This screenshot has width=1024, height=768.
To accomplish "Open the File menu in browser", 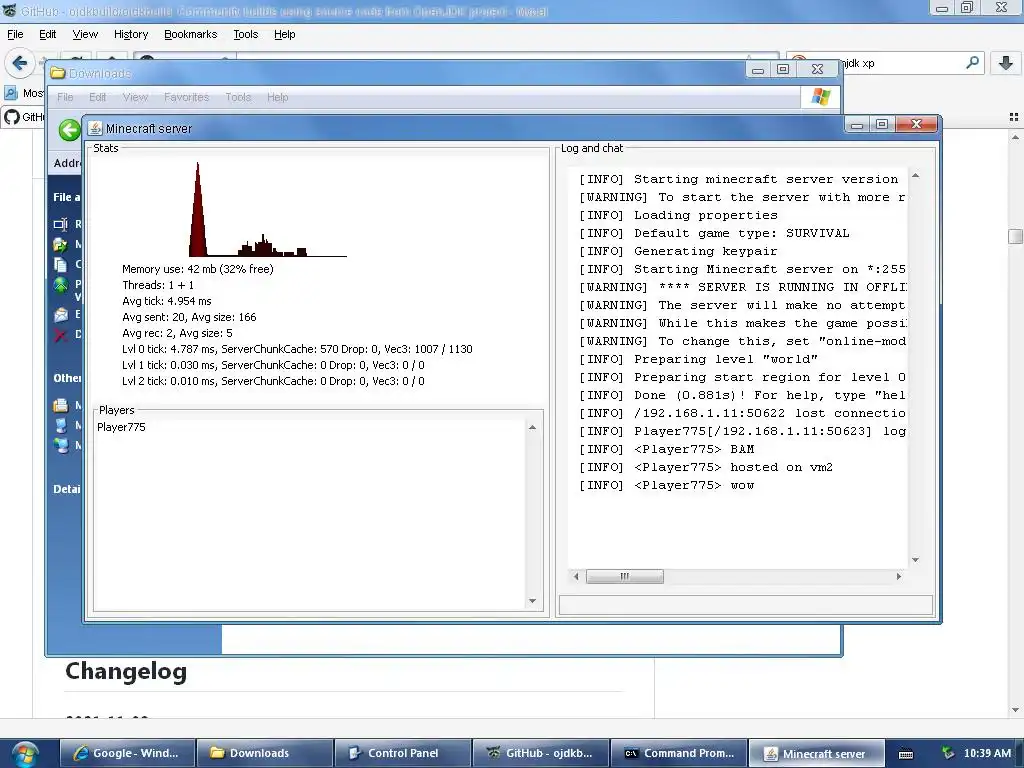I will pos(15,35).
